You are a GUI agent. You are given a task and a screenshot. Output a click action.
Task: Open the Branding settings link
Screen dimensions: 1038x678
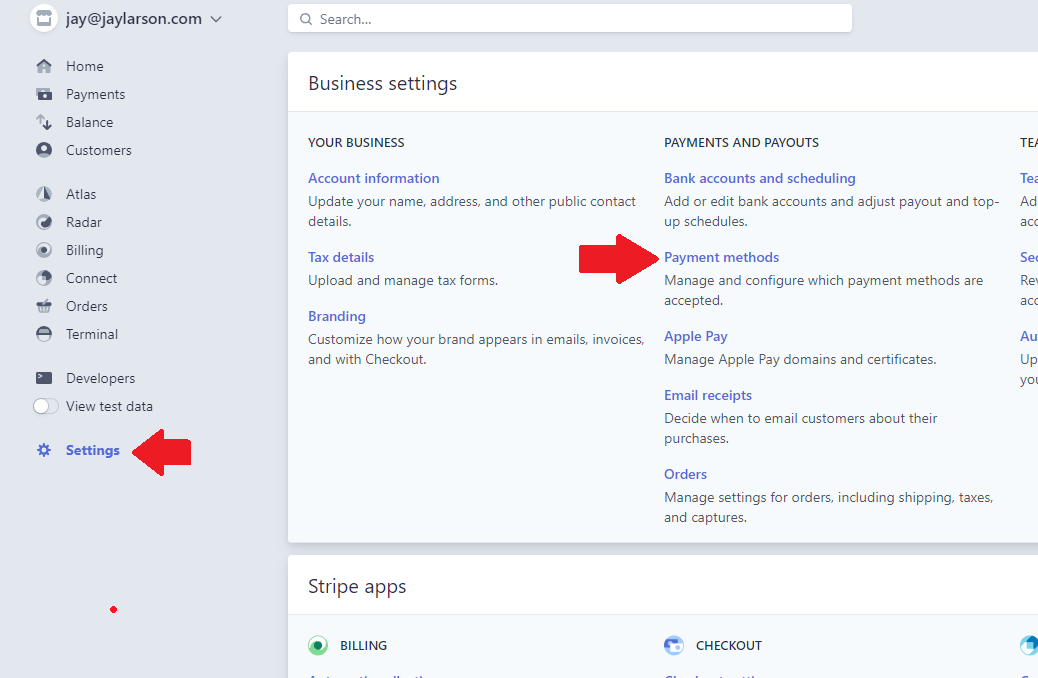[337, 316]
